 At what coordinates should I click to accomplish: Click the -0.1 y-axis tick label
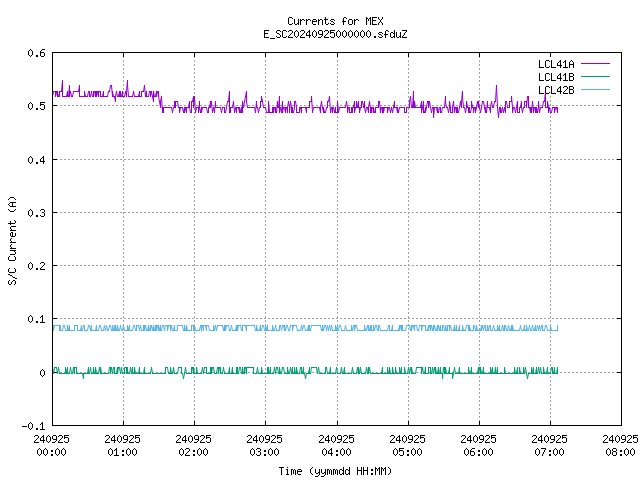point(33,426)
